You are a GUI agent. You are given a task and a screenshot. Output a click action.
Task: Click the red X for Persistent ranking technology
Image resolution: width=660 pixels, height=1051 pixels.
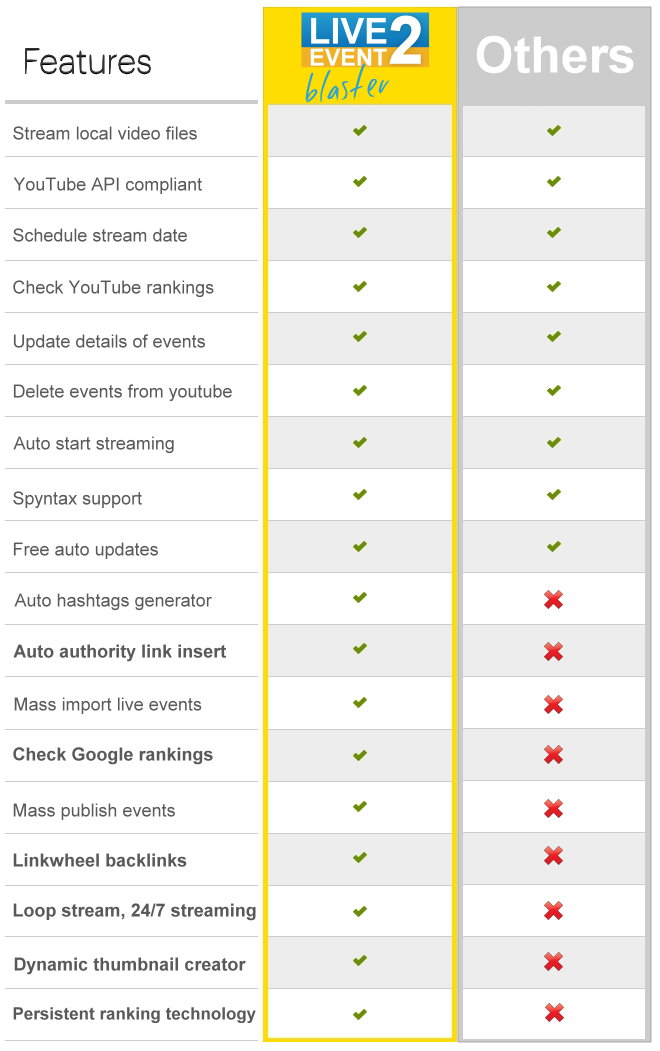point(554,1012)
